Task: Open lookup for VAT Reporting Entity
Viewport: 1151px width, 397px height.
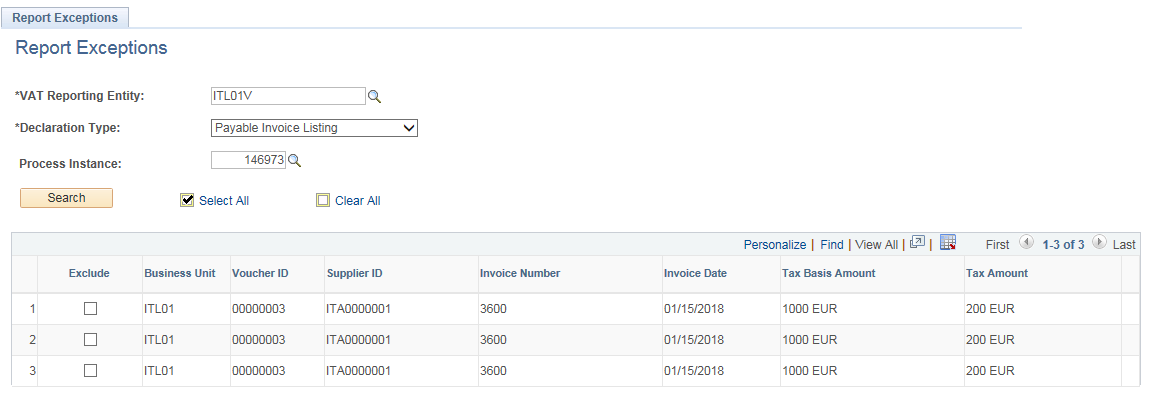Action: click(374, 96)
